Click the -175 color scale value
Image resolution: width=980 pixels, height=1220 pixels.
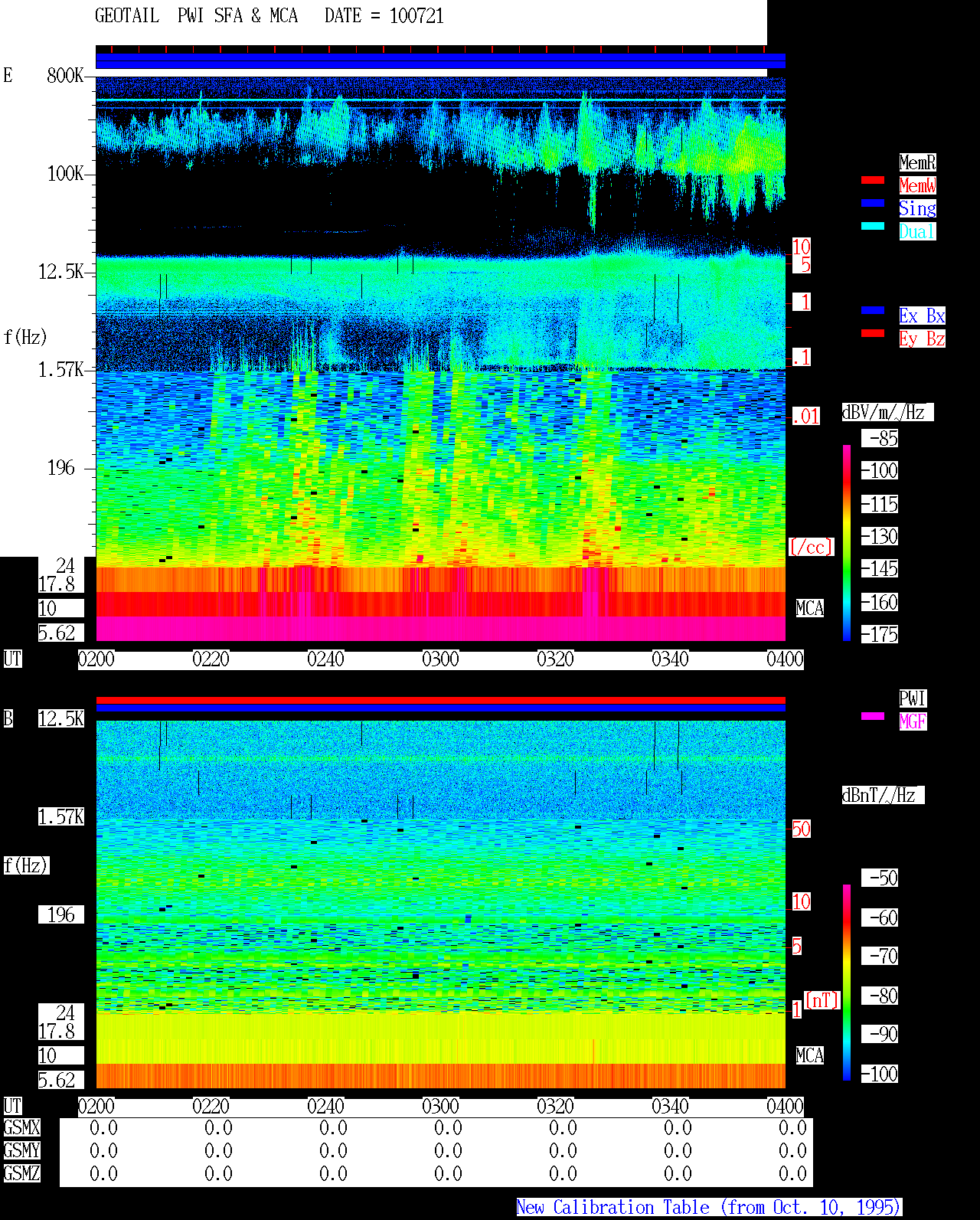pyautogui.click(x=880, y=634)
